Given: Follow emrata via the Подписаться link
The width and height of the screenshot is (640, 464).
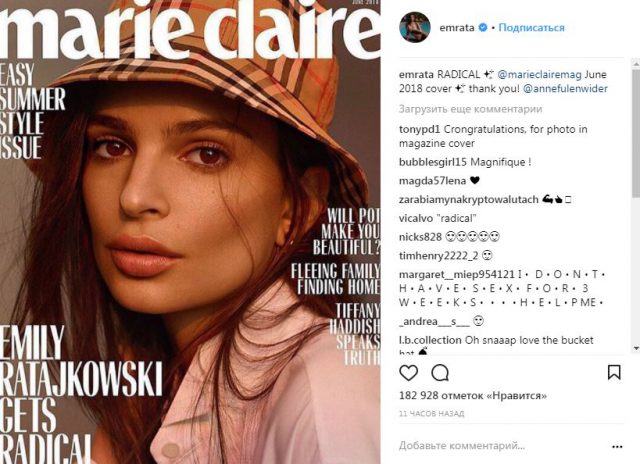Looking at the screenshot, I should pos(531,28).
